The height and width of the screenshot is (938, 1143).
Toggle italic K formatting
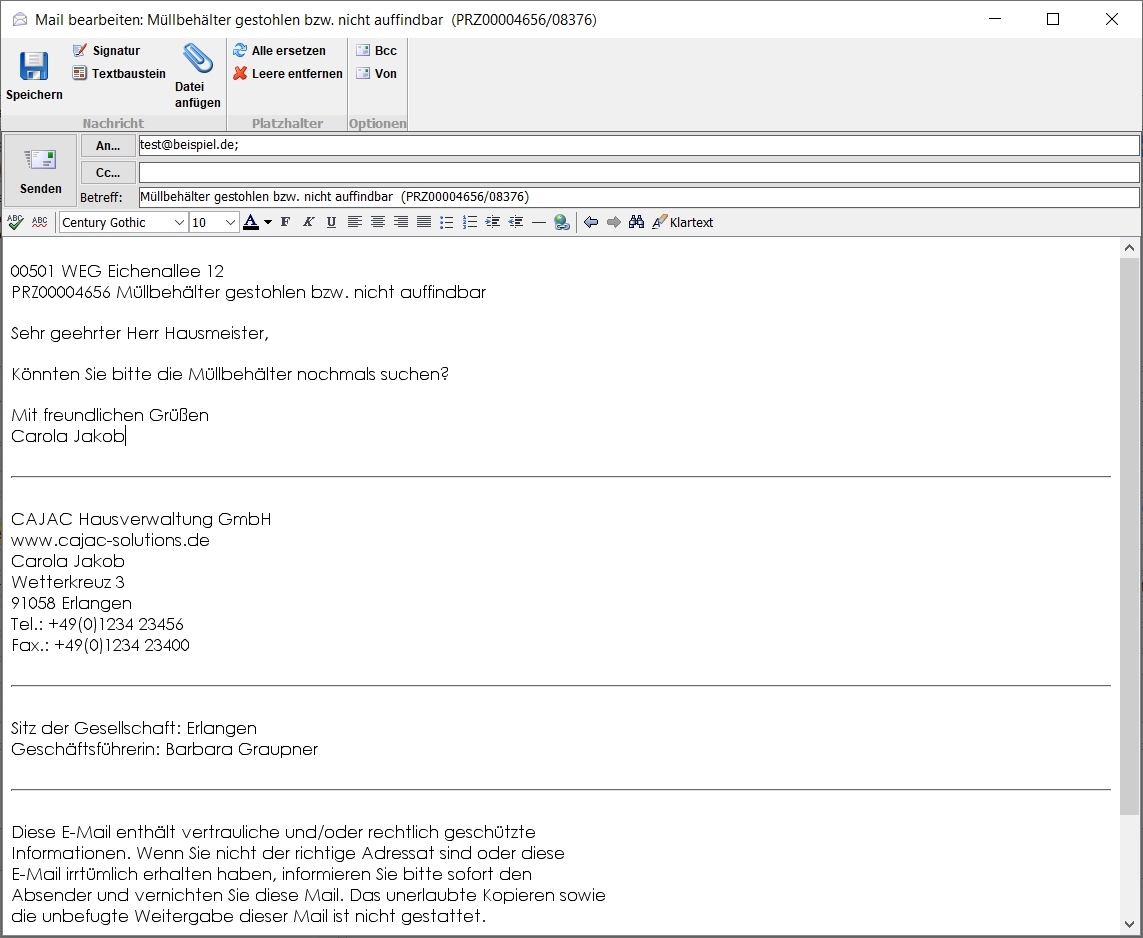pyautogui.click(x=308, y=222)
